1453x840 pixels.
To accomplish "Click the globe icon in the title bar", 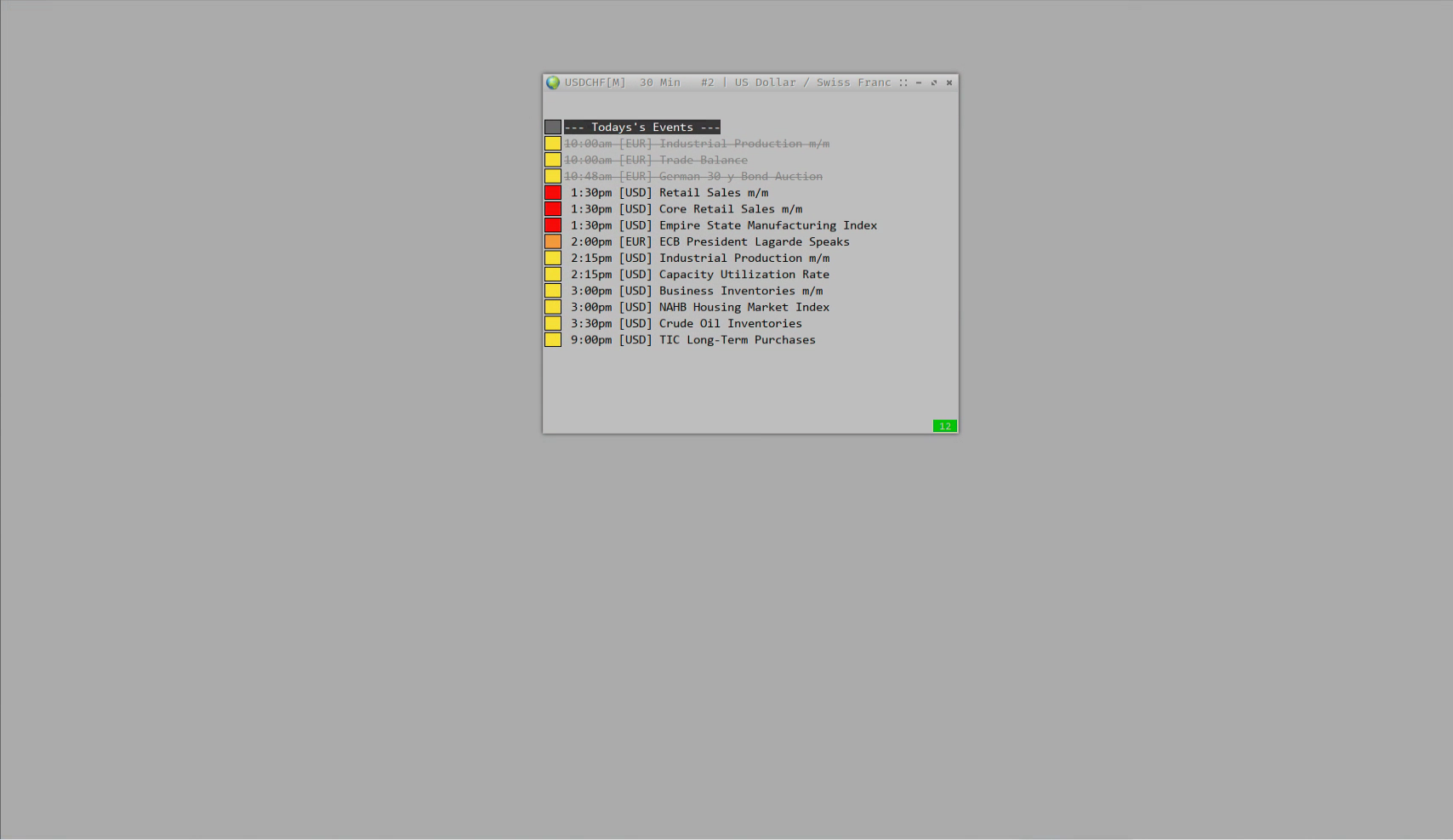I will (553, 82).
